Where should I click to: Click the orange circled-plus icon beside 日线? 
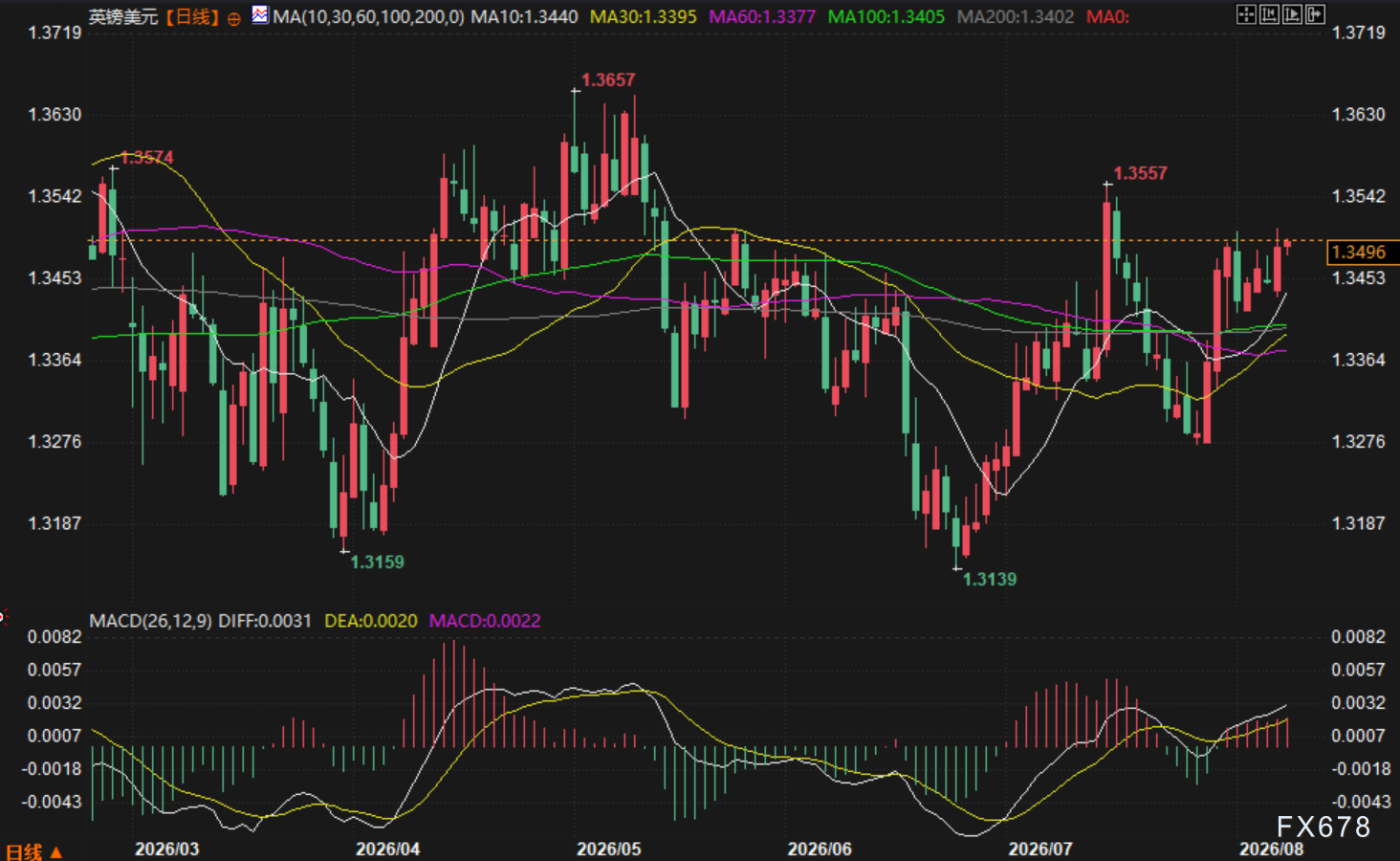234,18
